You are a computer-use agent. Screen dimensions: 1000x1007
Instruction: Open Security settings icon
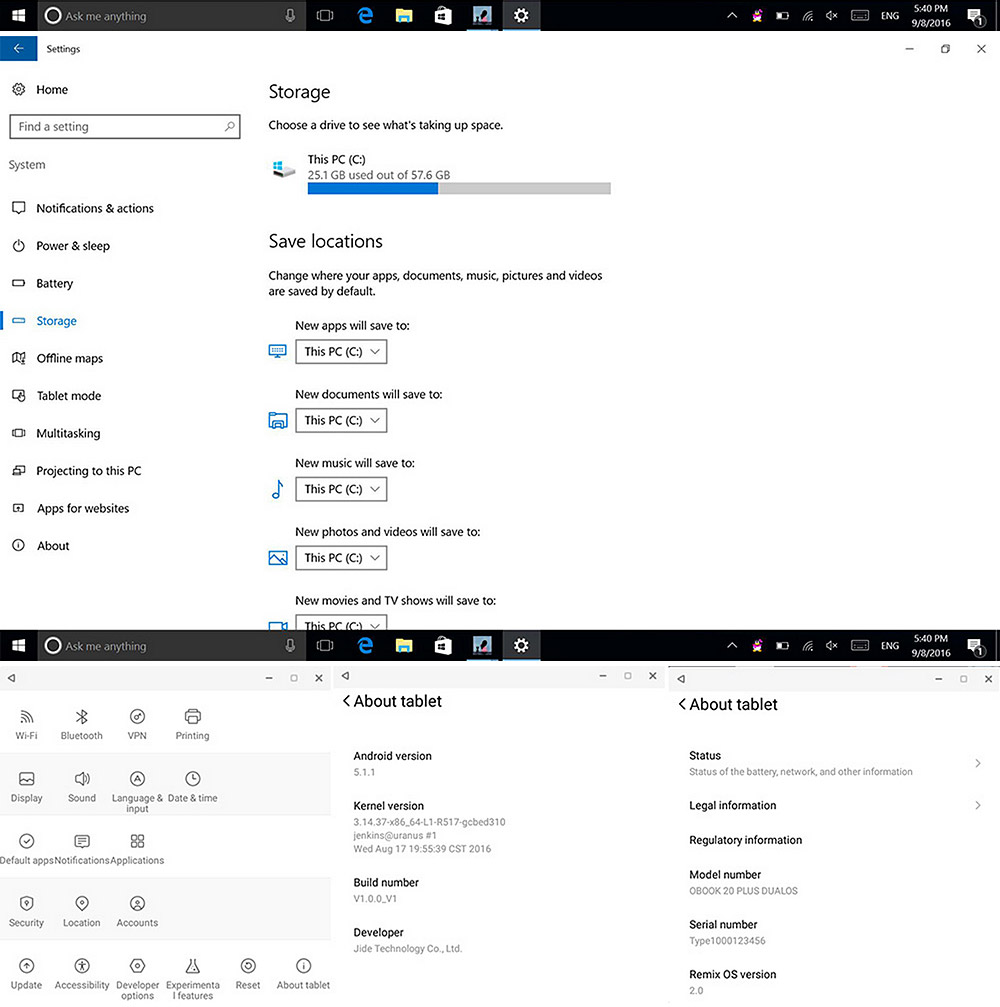click(x=26, y=912)
